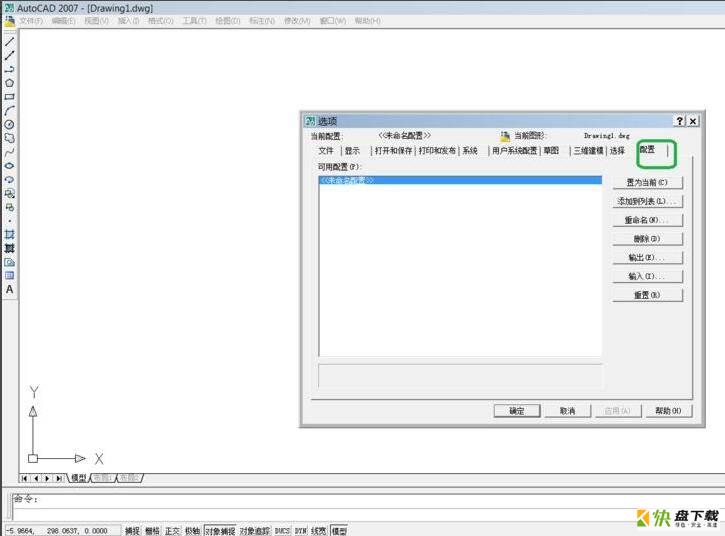The width and height of the screenshot is (725, 536).
Task: Toggle 极轴 polar tracking in status bar
Action: click(192, 531)
